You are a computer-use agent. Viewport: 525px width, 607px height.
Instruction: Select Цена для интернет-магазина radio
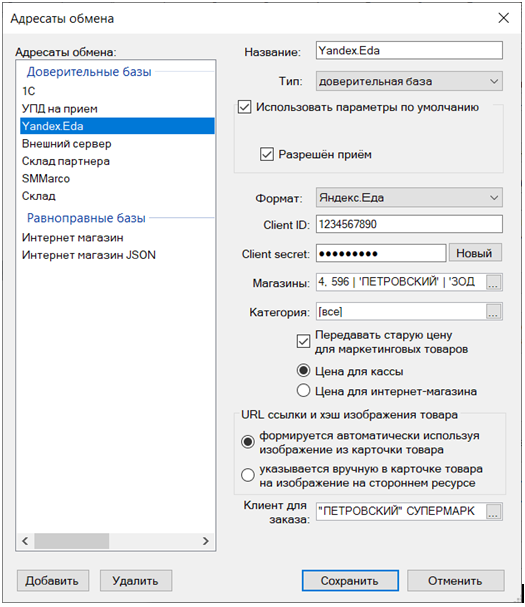point(303,391)
